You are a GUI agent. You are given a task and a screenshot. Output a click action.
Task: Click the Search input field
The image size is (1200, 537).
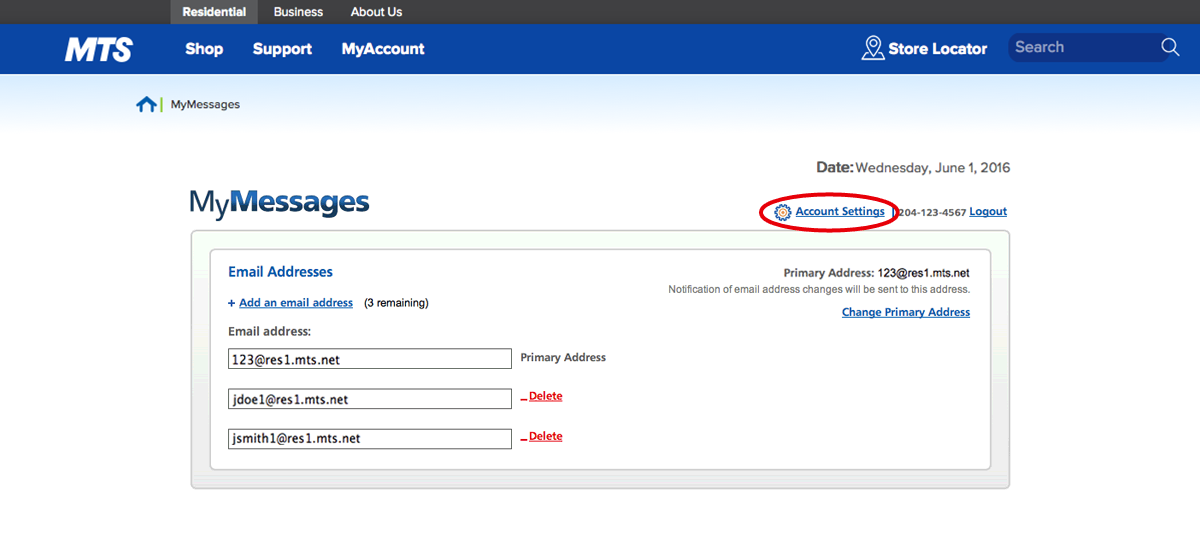coord(1085,47)
